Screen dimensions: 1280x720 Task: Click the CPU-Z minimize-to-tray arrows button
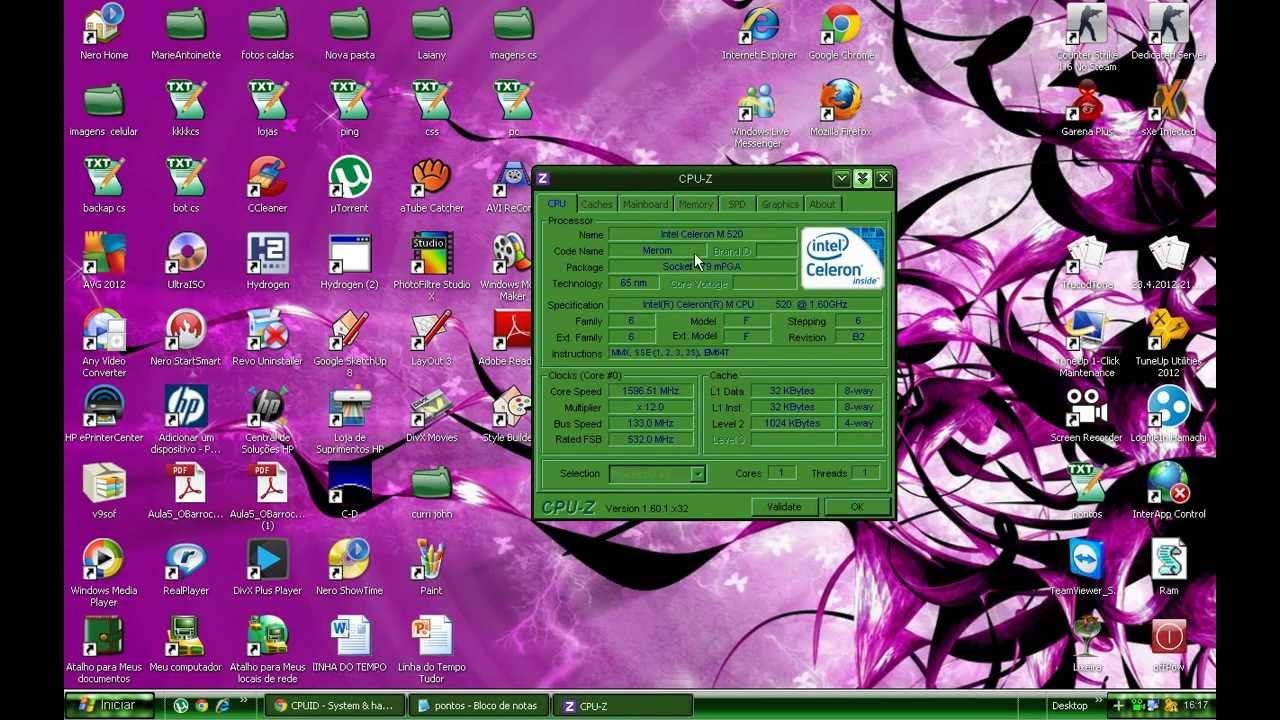coord(862,178)
